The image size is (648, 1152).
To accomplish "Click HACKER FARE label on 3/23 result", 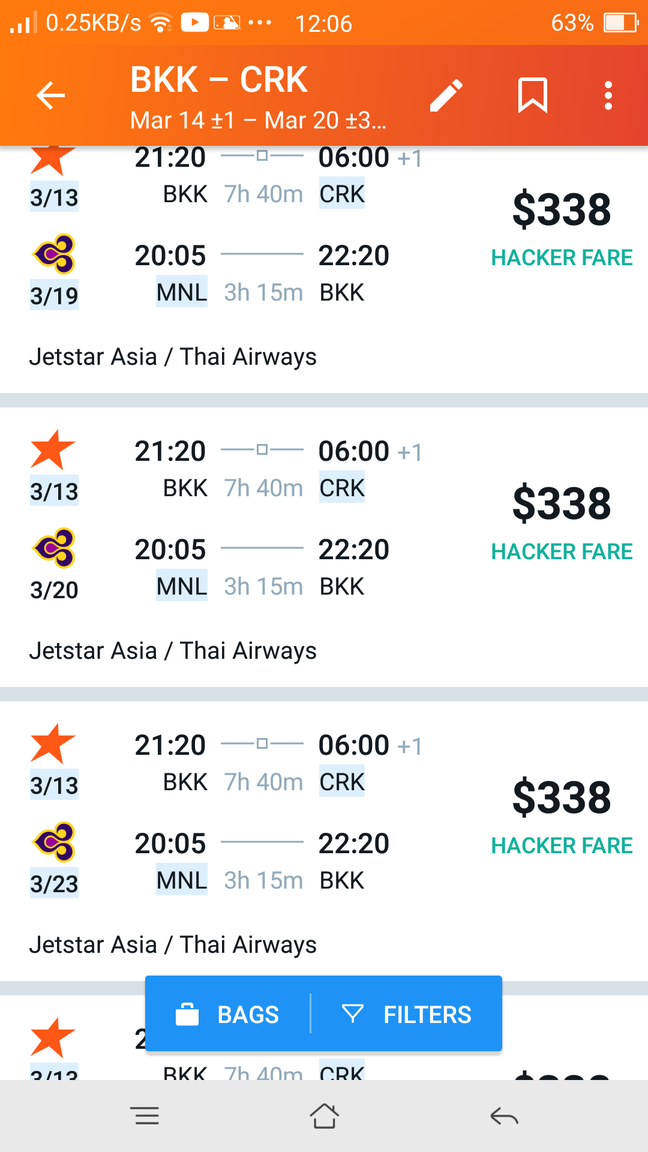I will pyautogui.click(x=562, y=846).
